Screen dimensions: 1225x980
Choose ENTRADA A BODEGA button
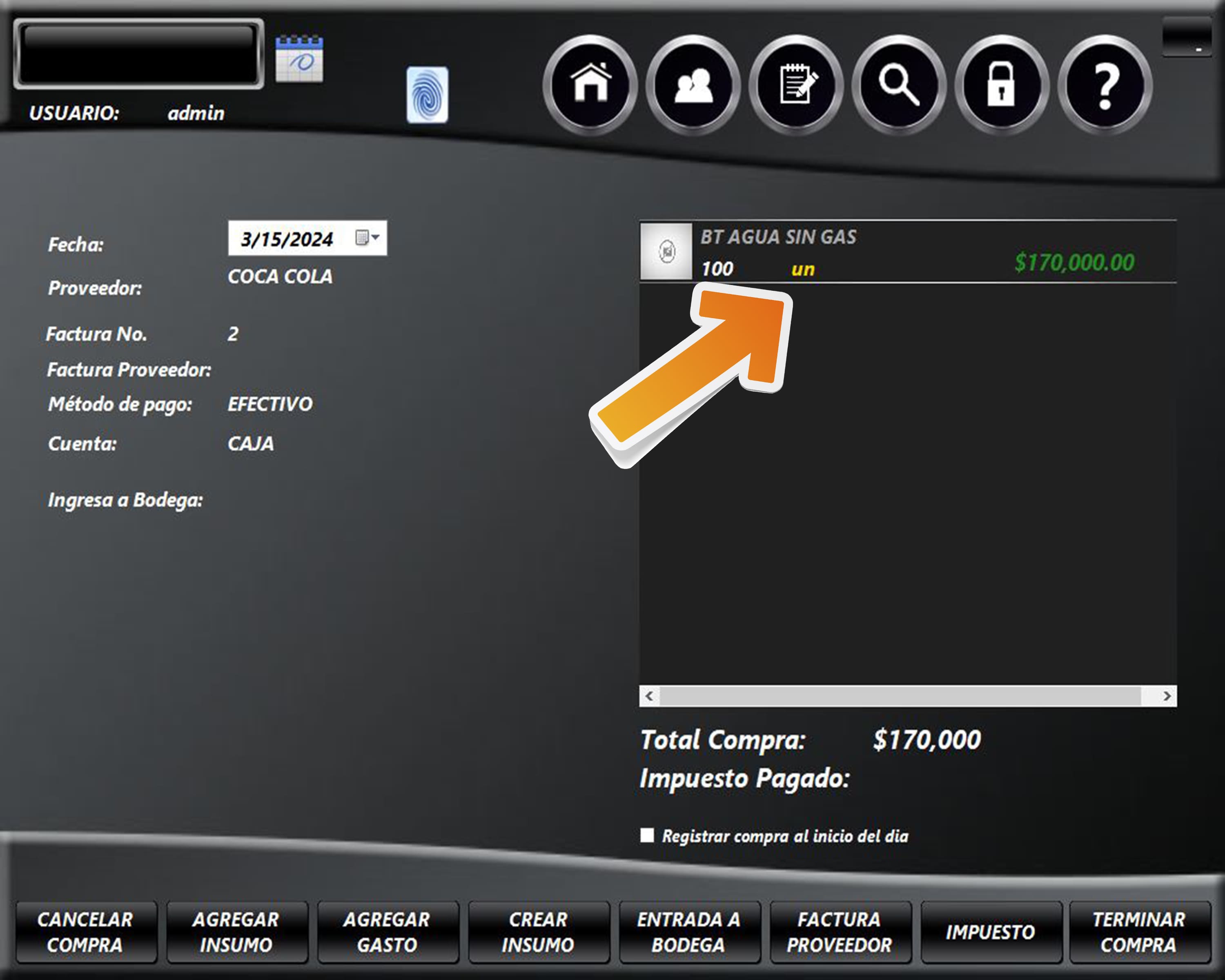coord(688,932)
